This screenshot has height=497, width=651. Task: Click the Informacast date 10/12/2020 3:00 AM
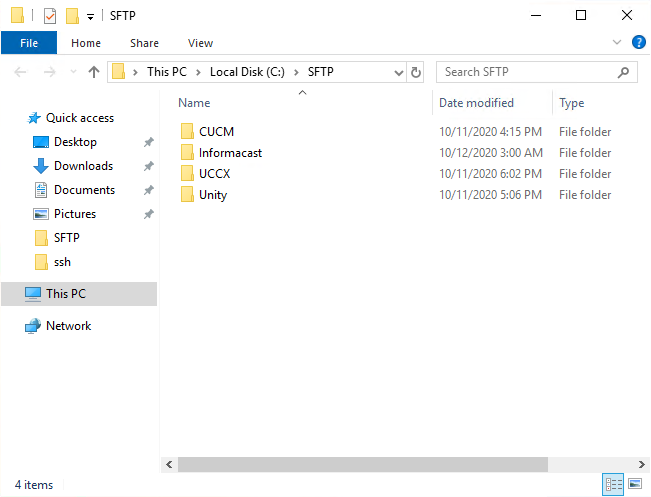tap(491, 153)
